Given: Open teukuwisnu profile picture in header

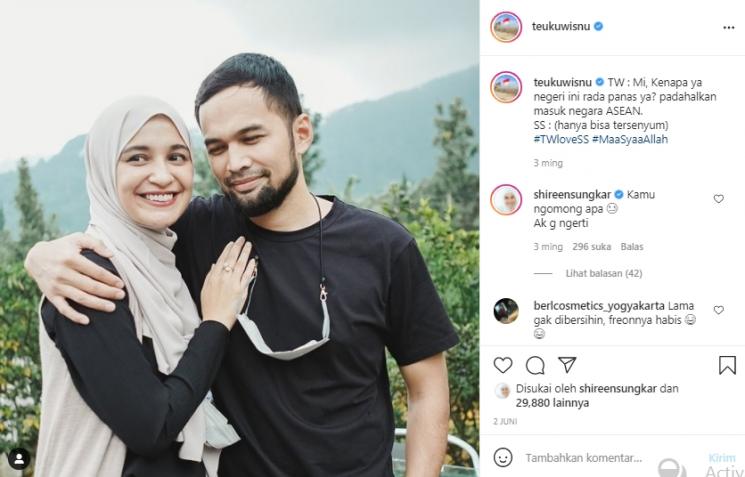Looking at the screenshot, I should pos(506,27).
